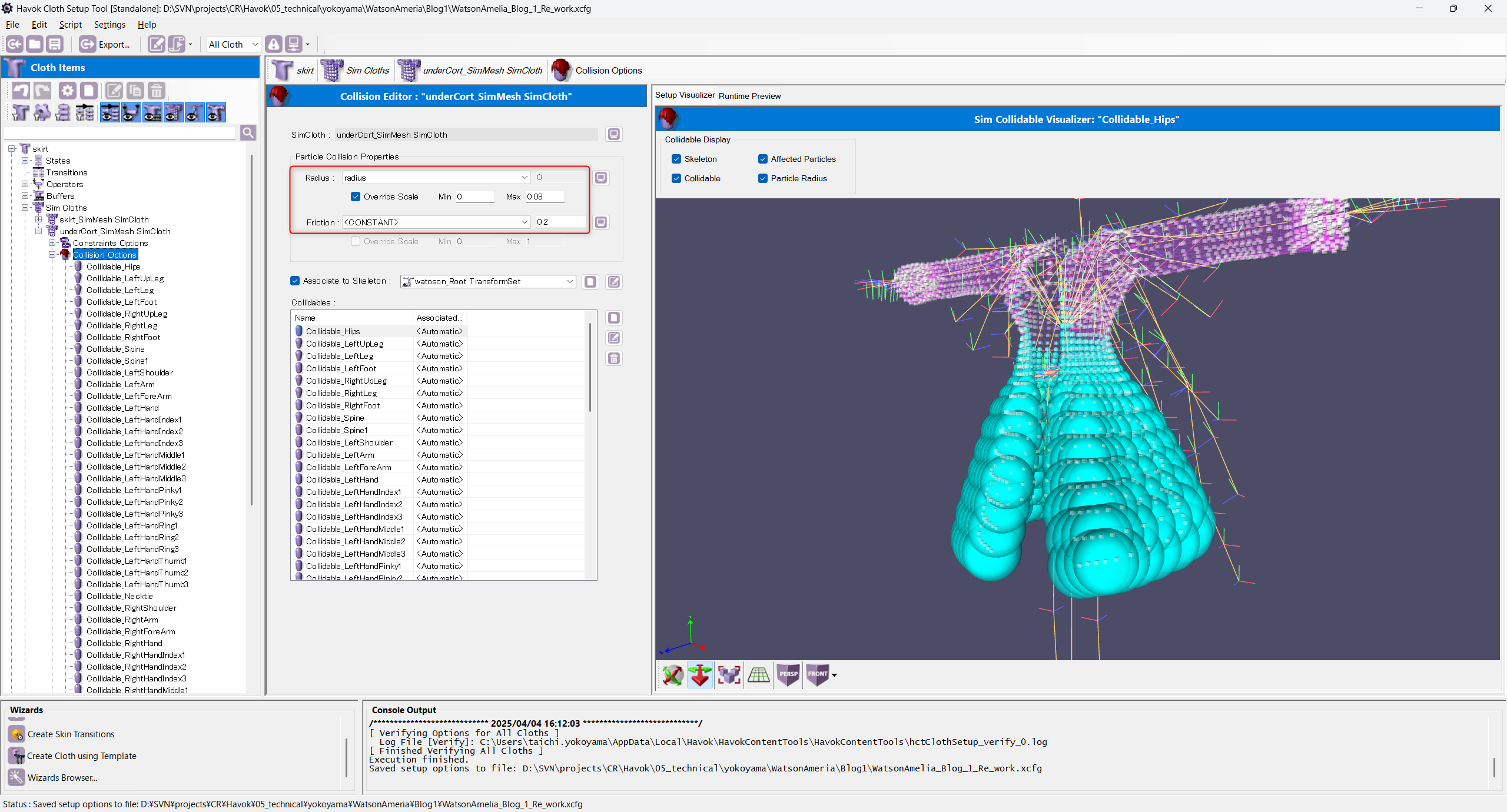Click the free rotate sphere arrows camera icon
1507x812 pixels.
click(x=672, y=675)
